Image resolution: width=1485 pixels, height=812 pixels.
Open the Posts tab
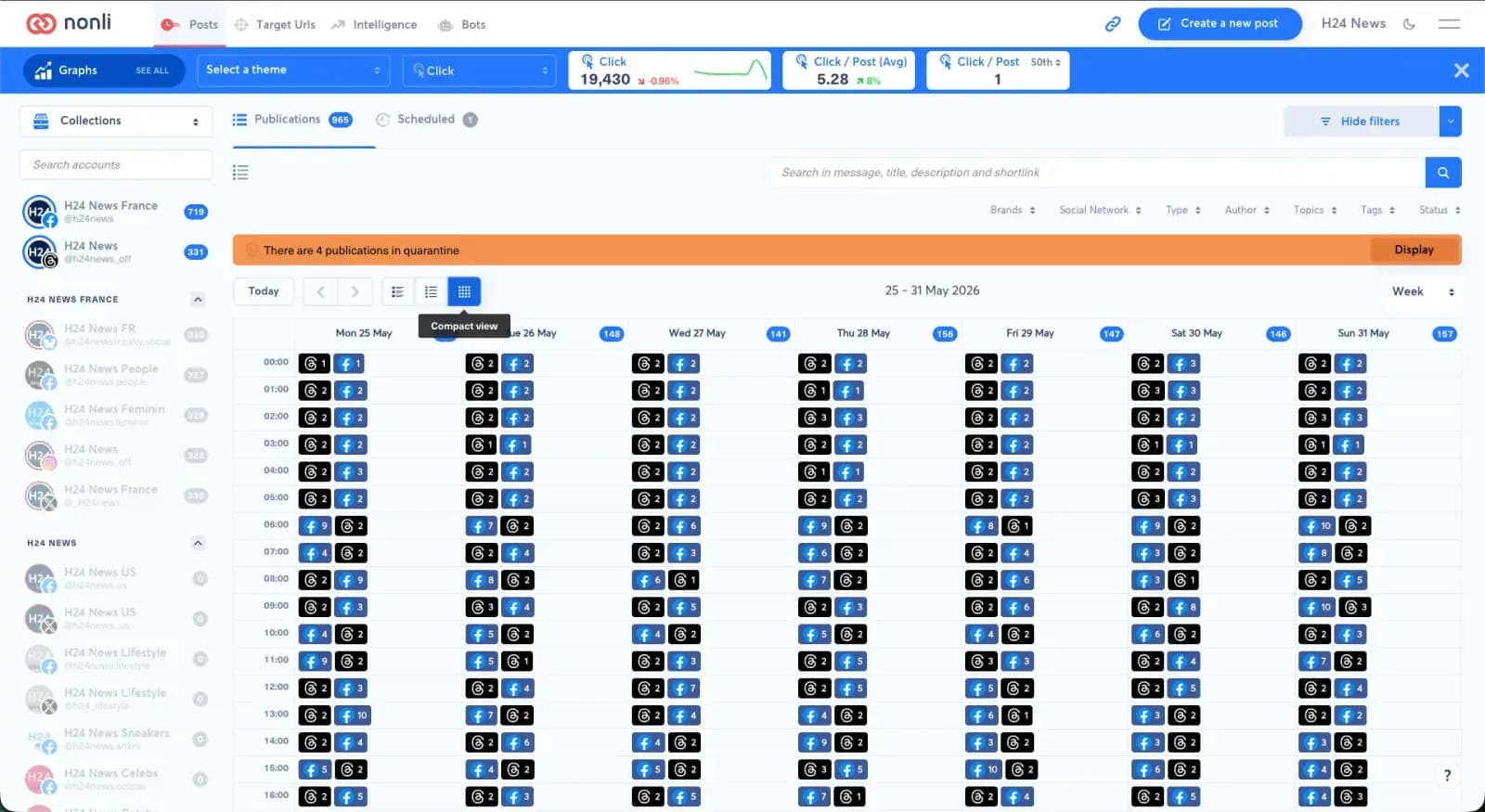(190, 24)
